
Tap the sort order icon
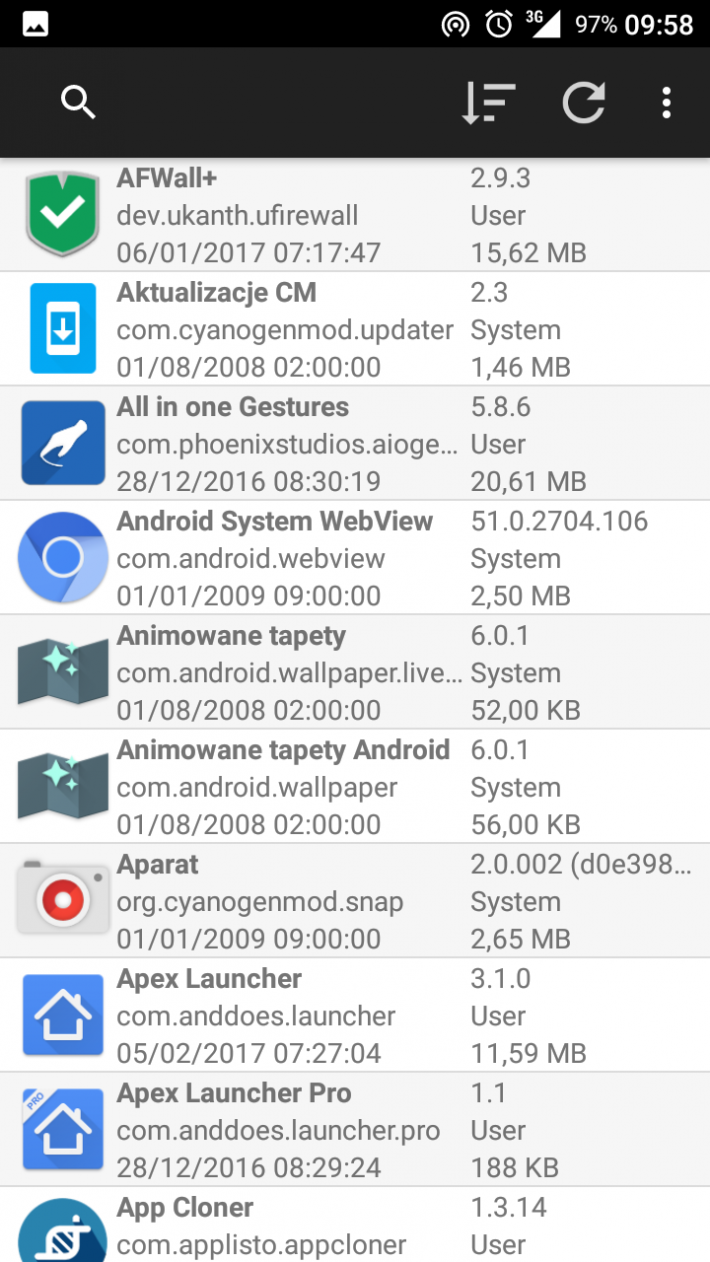488,102
